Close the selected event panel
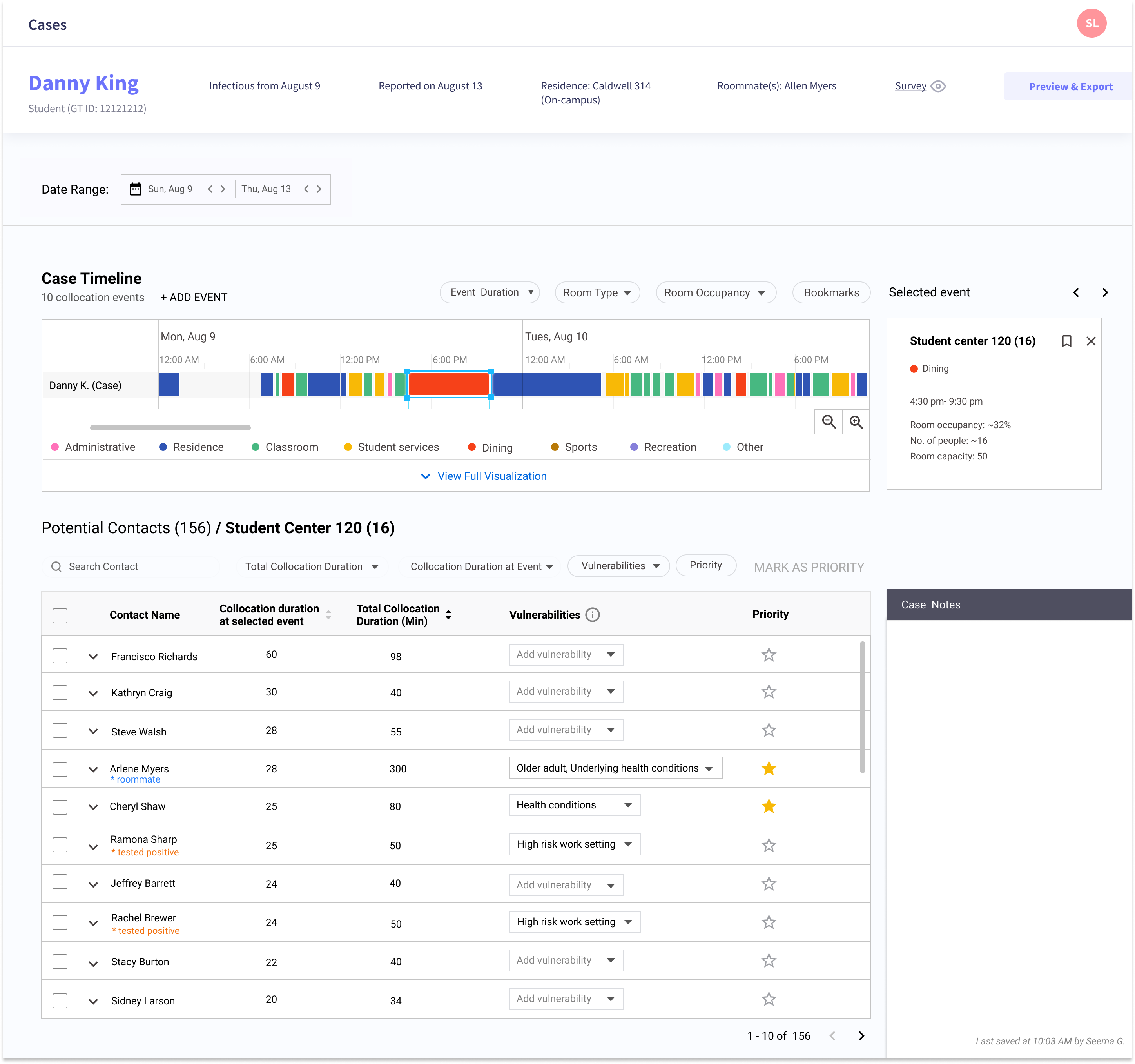Screen dimensions: 1135x1064 click(x=1090, y=341)
